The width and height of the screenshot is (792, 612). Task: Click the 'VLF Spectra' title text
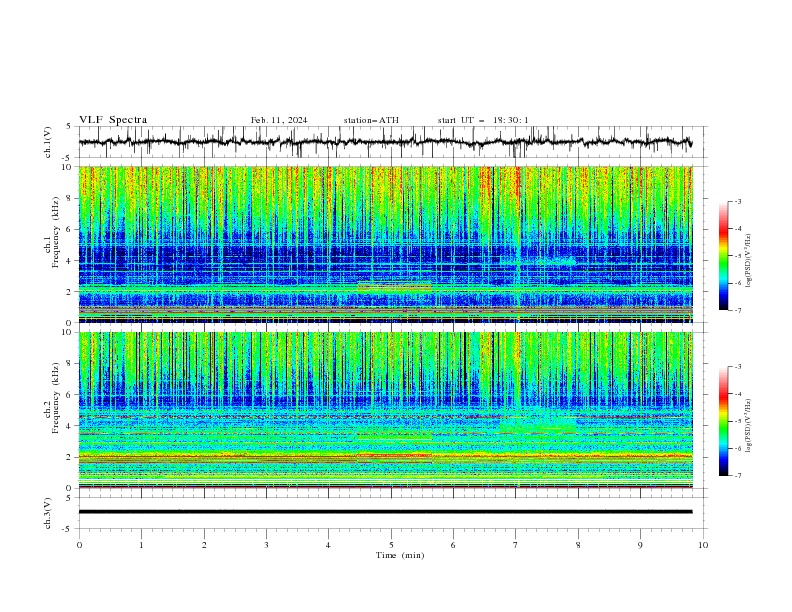[113, 120]
